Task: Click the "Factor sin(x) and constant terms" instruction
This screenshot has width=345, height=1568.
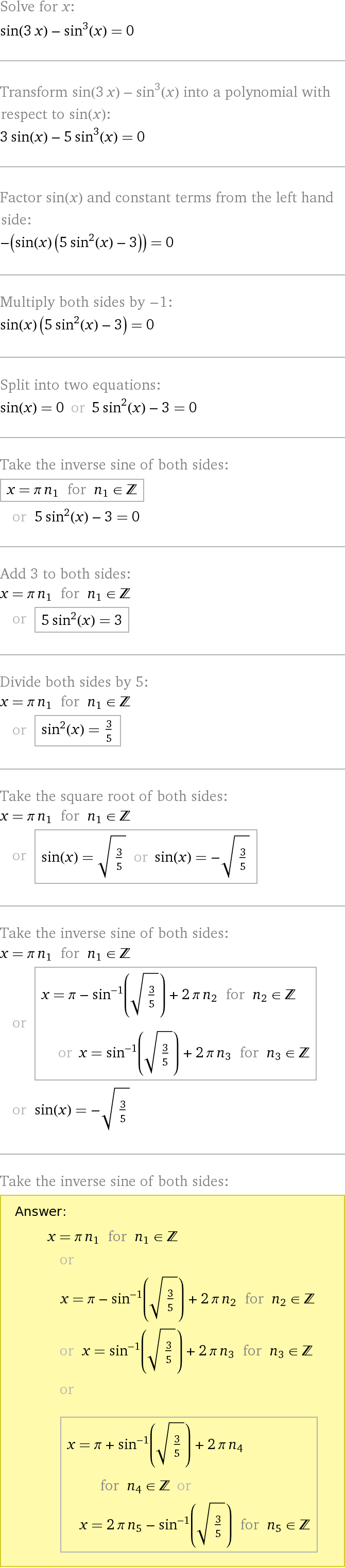Action: click(167, 208)
